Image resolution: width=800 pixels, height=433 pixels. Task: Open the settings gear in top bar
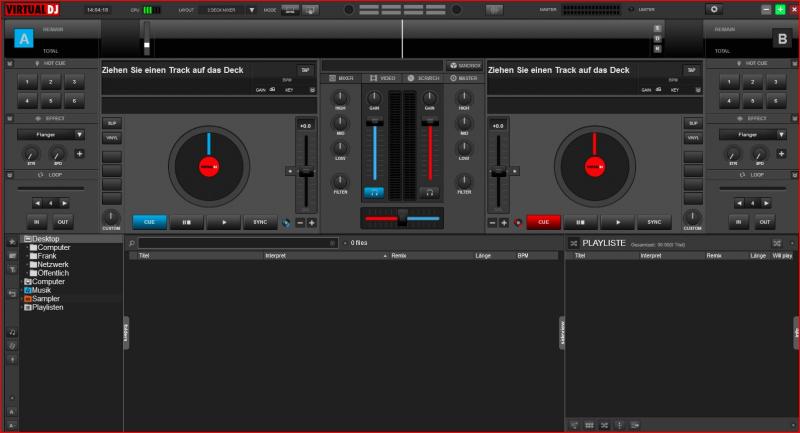pyautogui.click(x=714, y=9)
